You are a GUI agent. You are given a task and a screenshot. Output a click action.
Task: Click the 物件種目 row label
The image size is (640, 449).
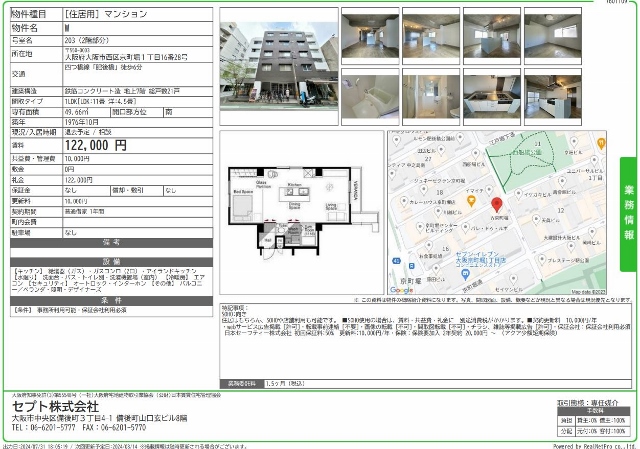(29, 14)
